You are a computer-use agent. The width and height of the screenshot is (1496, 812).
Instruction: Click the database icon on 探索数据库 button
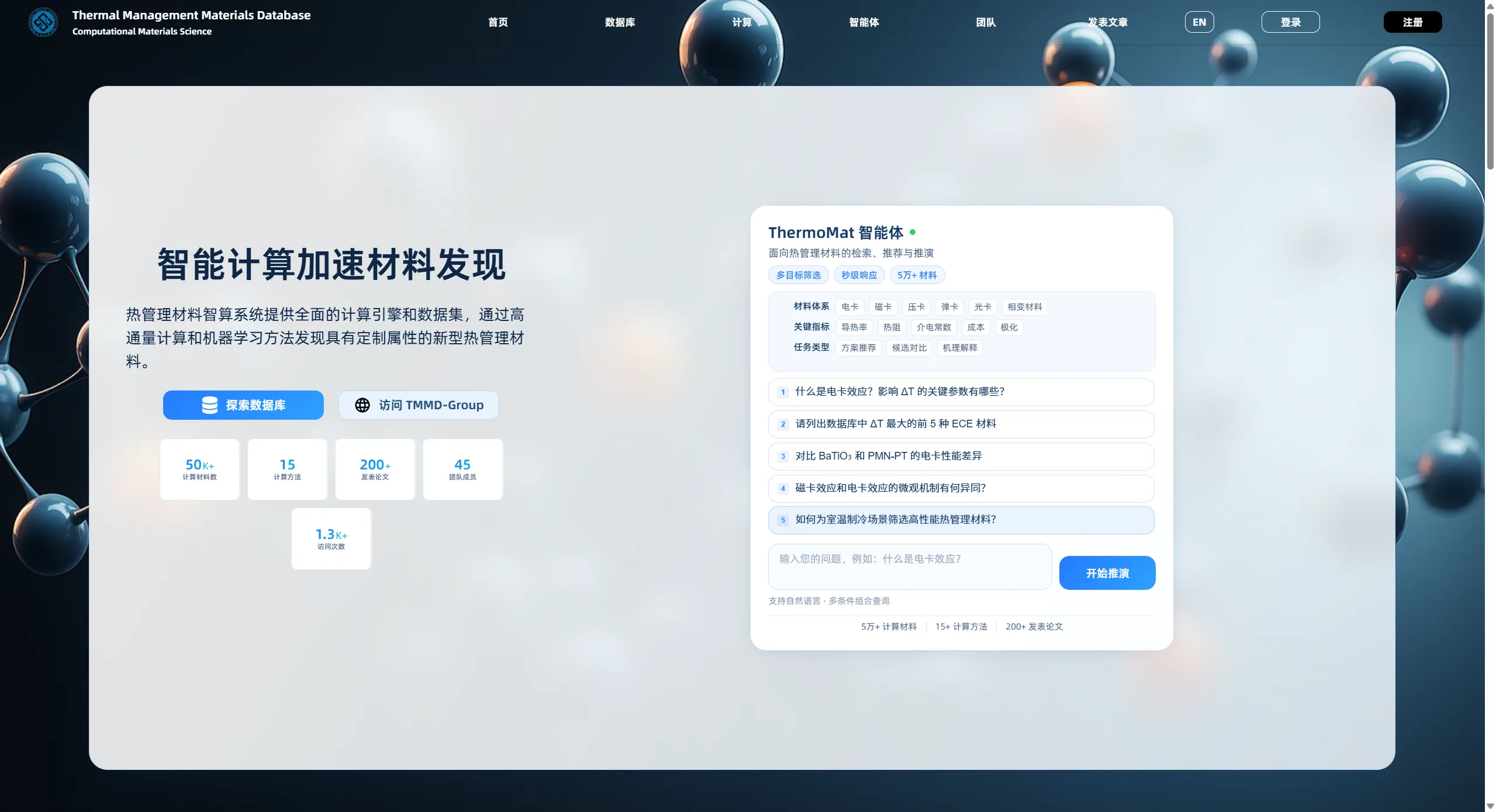coord(209,405)
